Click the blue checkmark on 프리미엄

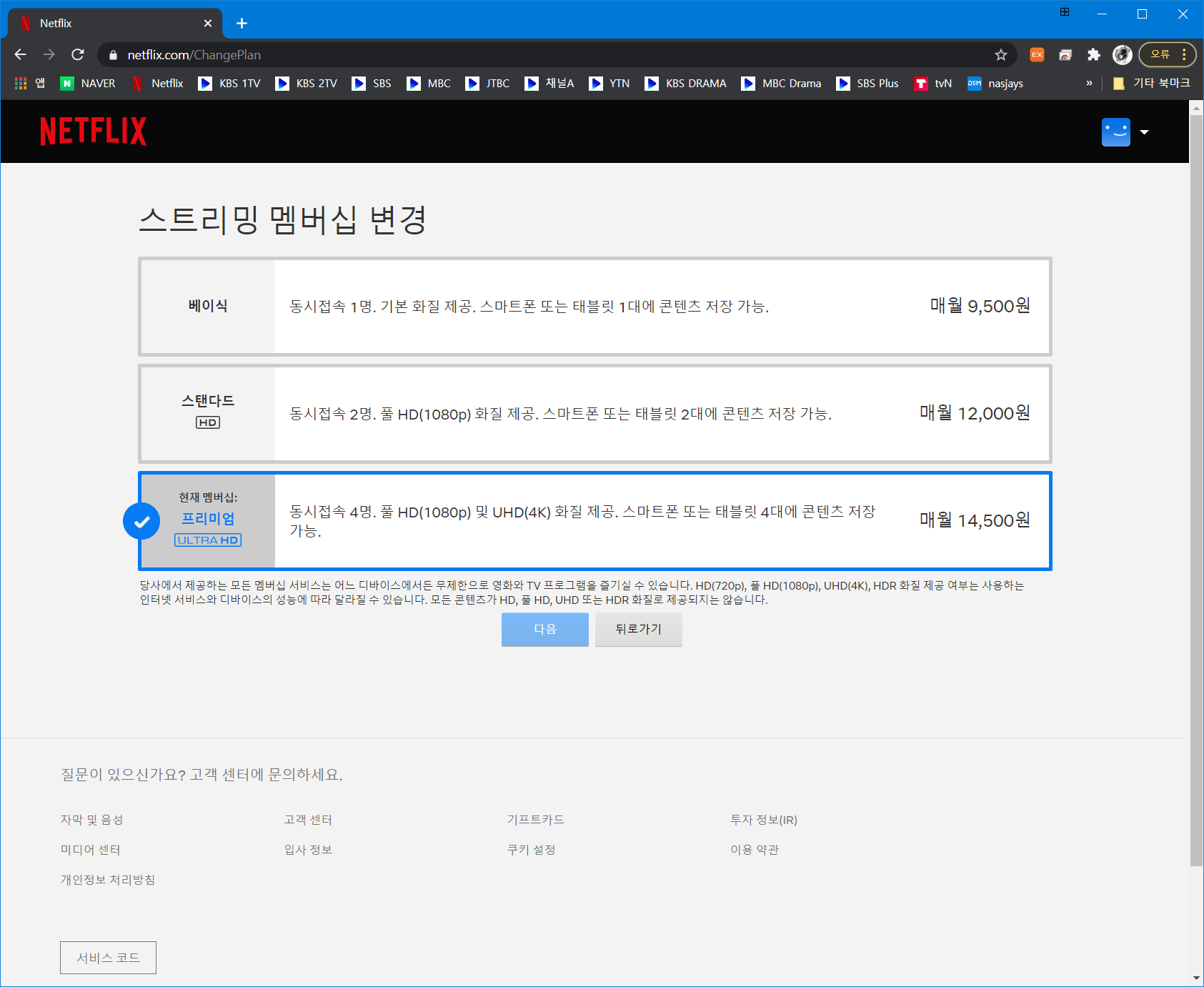(141, 521)
